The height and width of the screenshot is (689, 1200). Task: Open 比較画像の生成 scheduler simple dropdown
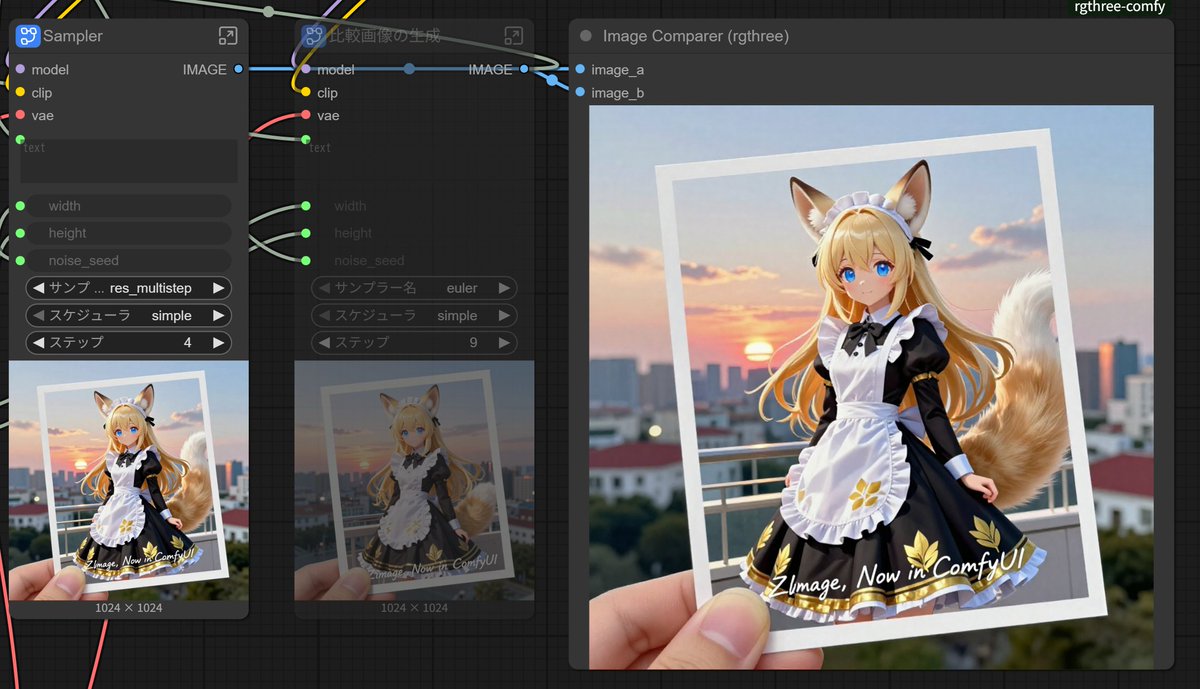[414, 316]
